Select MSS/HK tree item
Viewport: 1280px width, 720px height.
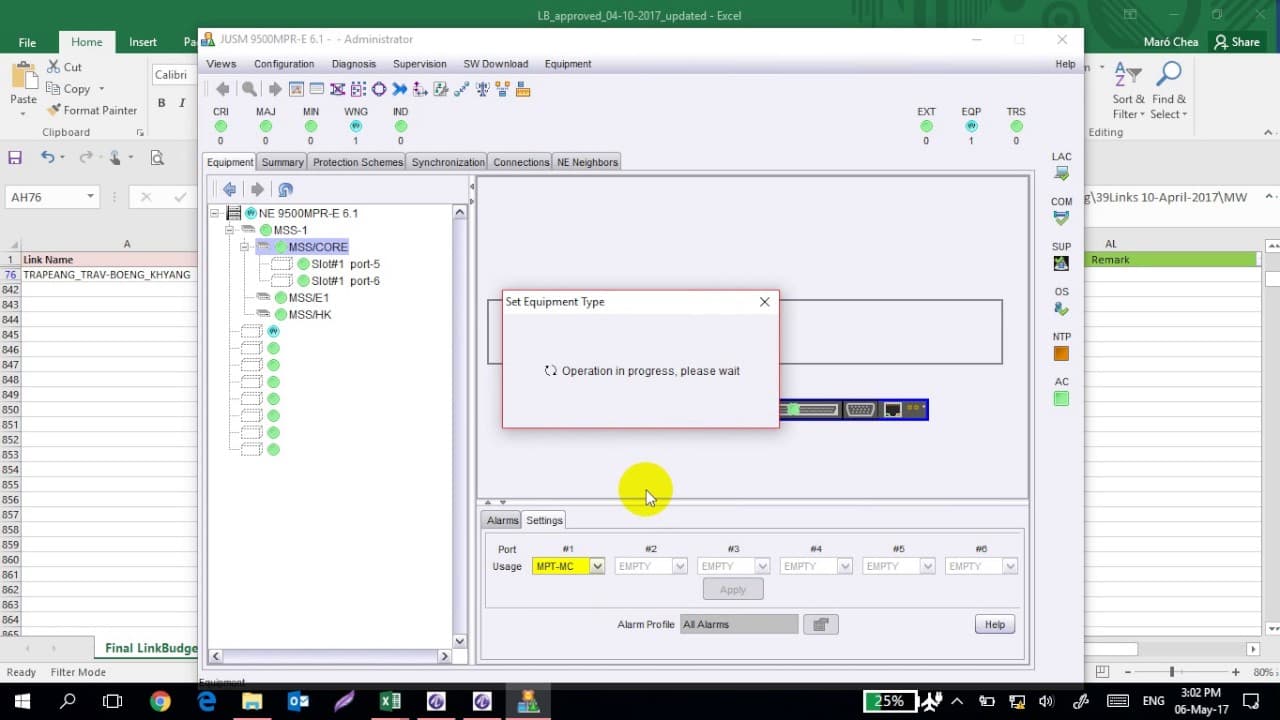[x=309, y=315]
